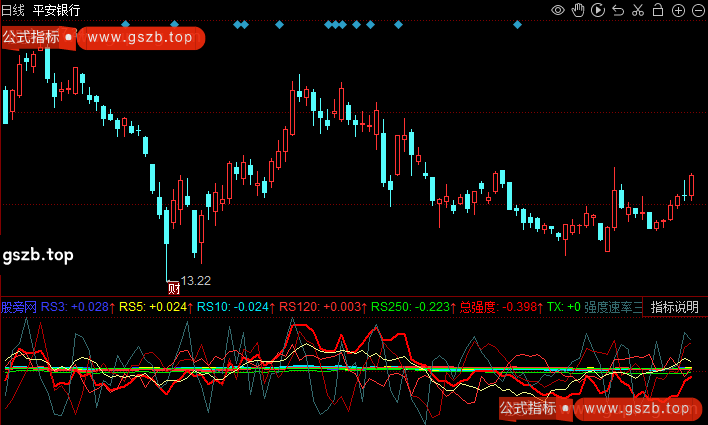
Task: Click the undo back arrow icon
Action: point(618,9)
